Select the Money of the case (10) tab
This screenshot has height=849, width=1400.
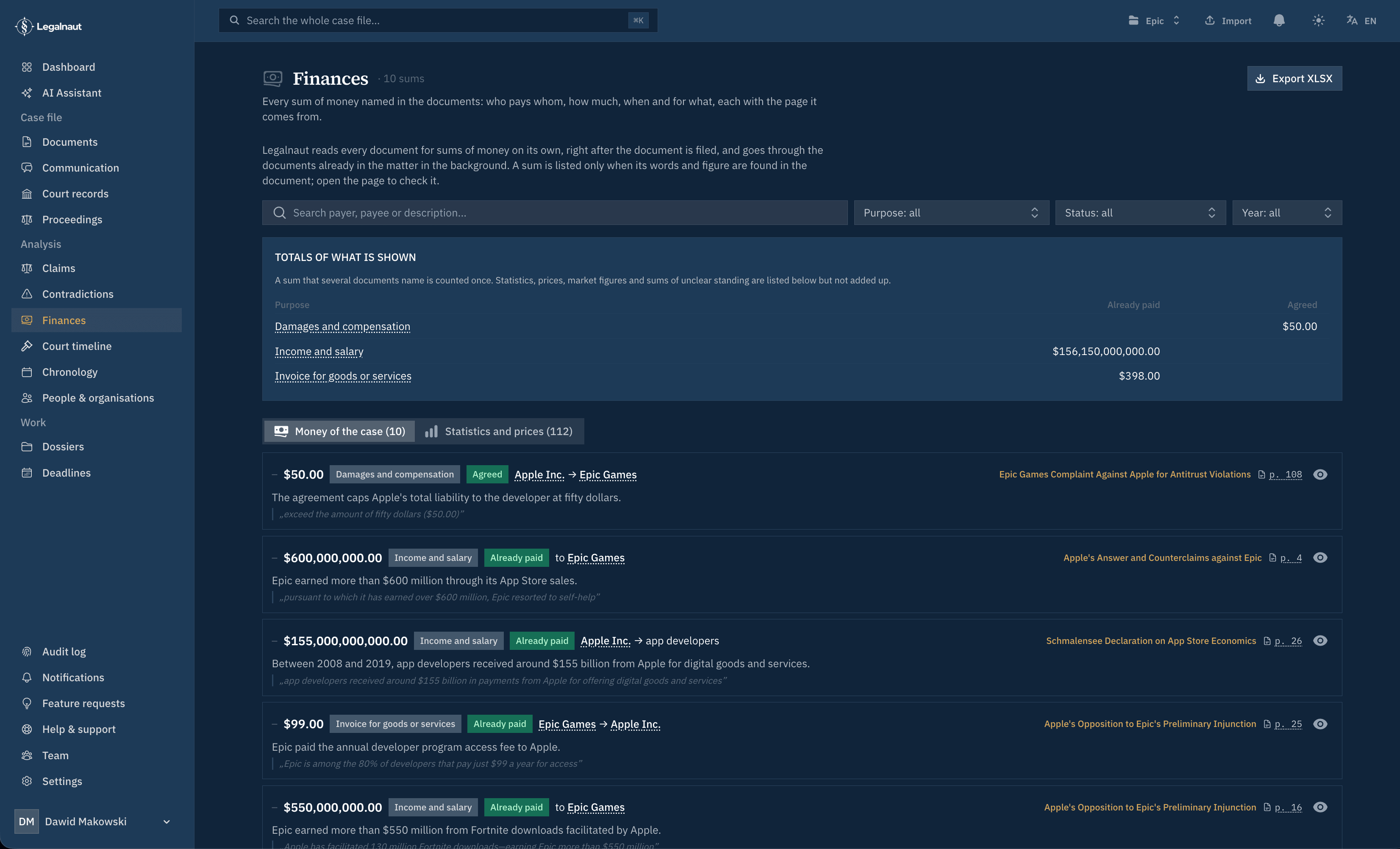[x=340, y=431]
